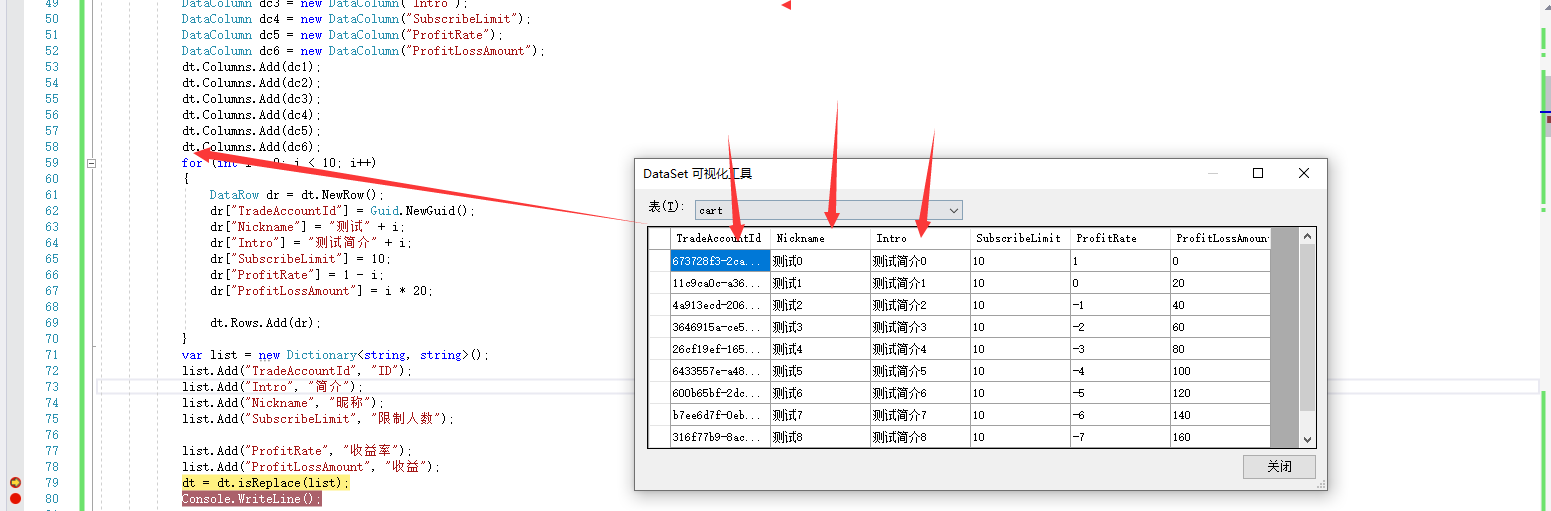Select the cell 6433557e-a48...
The image size is (1551, 511).
pyautogui.click(x=720, y=371)
